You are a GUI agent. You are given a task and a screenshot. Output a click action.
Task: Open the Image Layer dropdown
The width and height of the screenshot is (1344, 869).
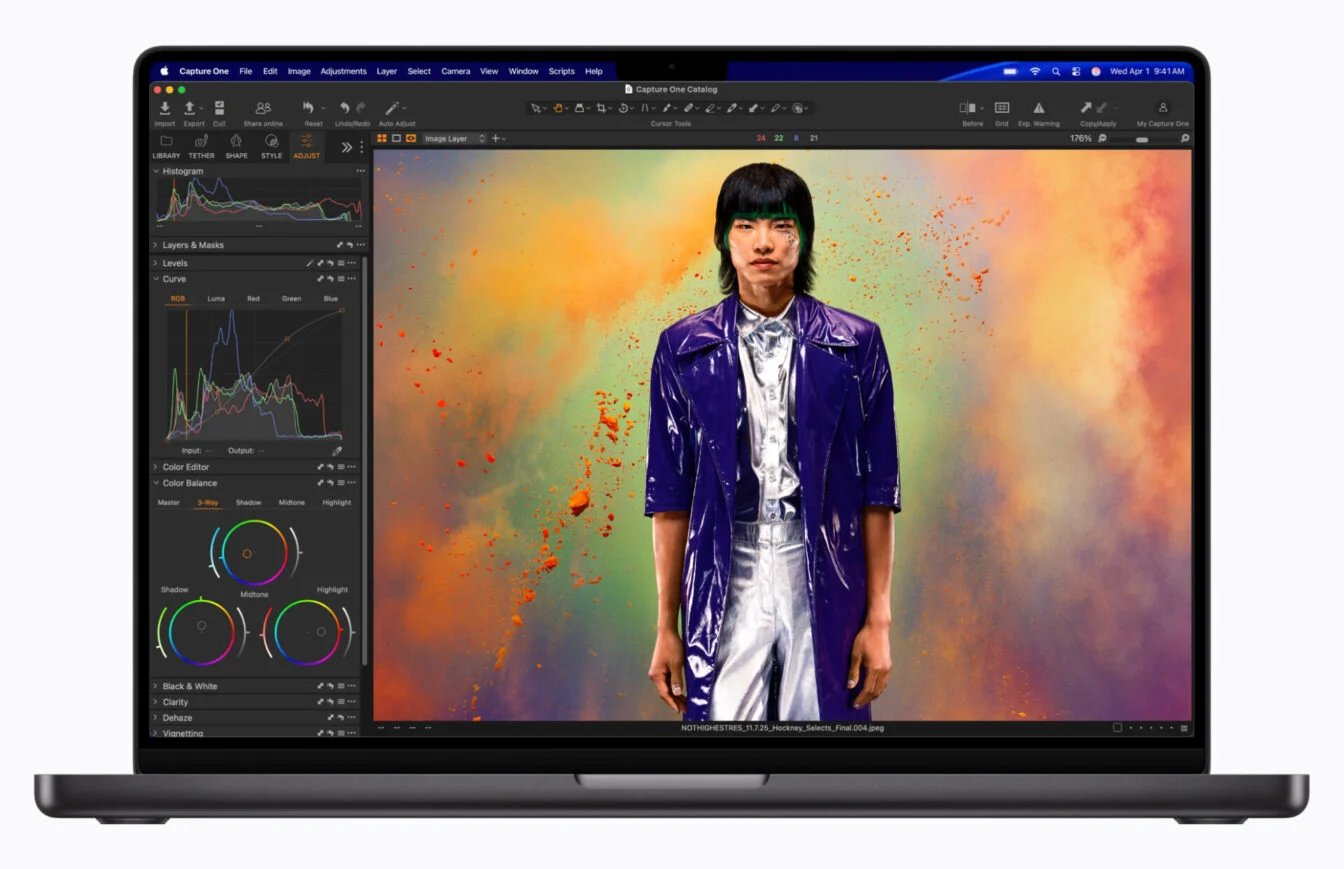(454, 138)
